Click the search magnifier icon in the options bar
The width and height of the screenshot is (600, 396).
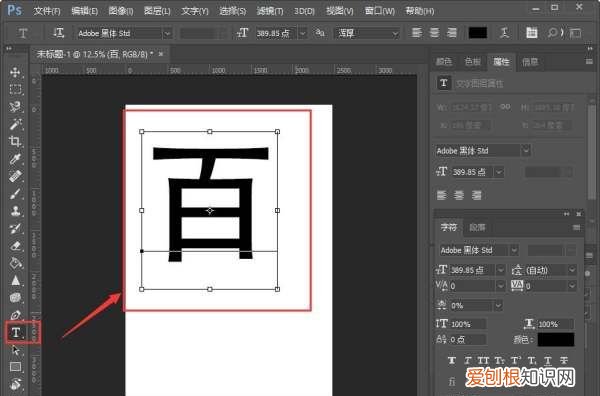(552, 33)
